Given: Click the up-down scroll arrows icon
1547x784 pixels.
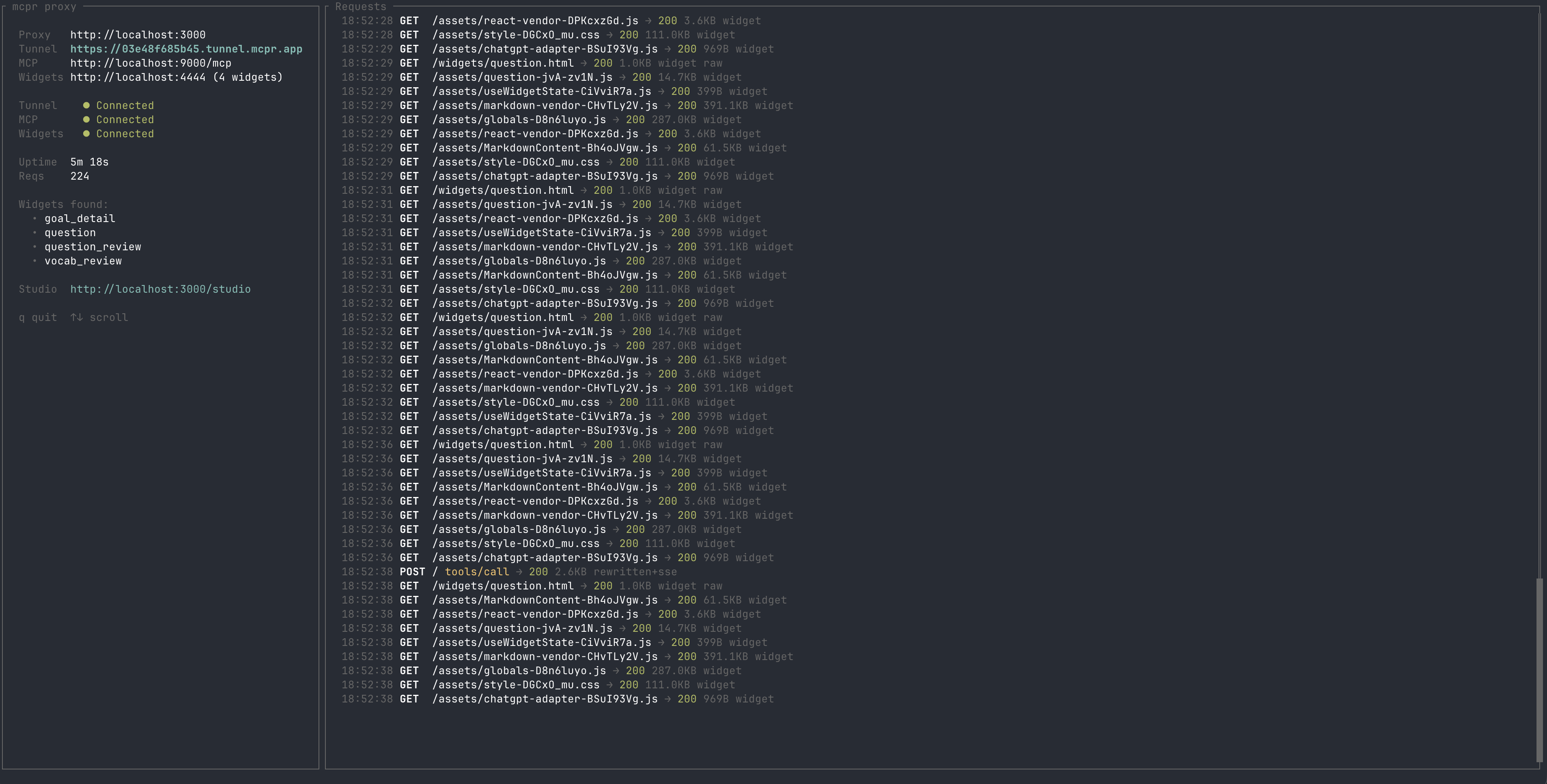Looking at the screenshot, I should click(x=77, y=317).
